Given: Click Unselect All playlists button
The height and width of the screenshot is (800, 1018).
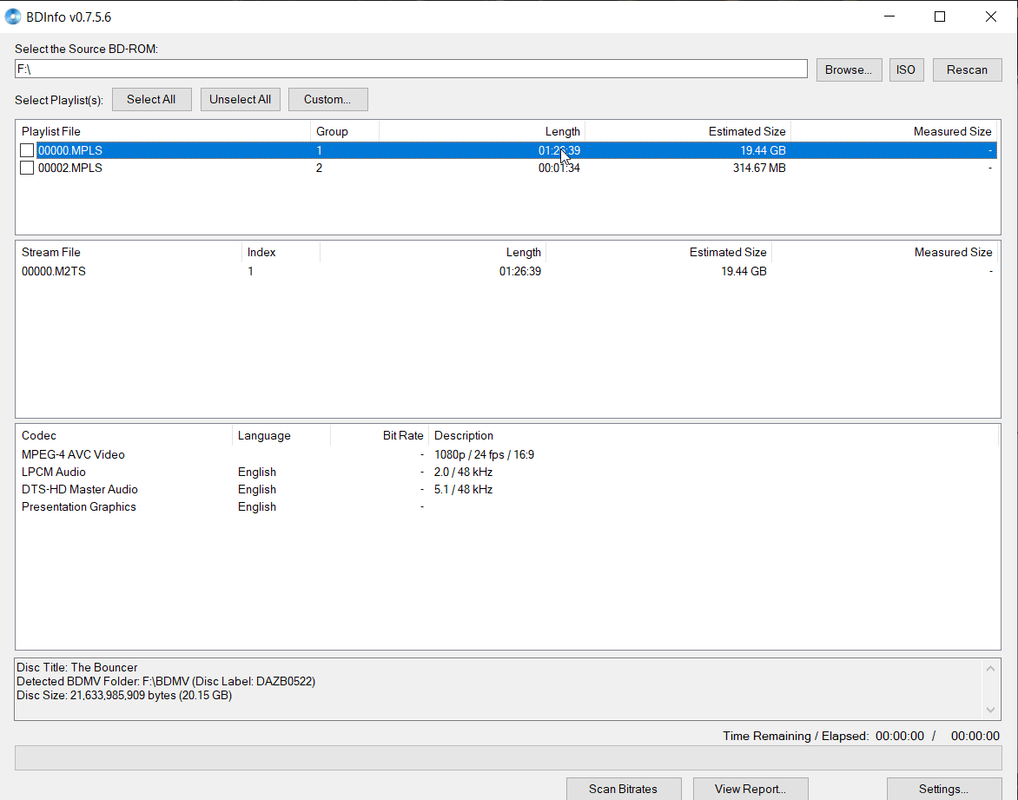Looking at the screenshot, I should [240, 99].
